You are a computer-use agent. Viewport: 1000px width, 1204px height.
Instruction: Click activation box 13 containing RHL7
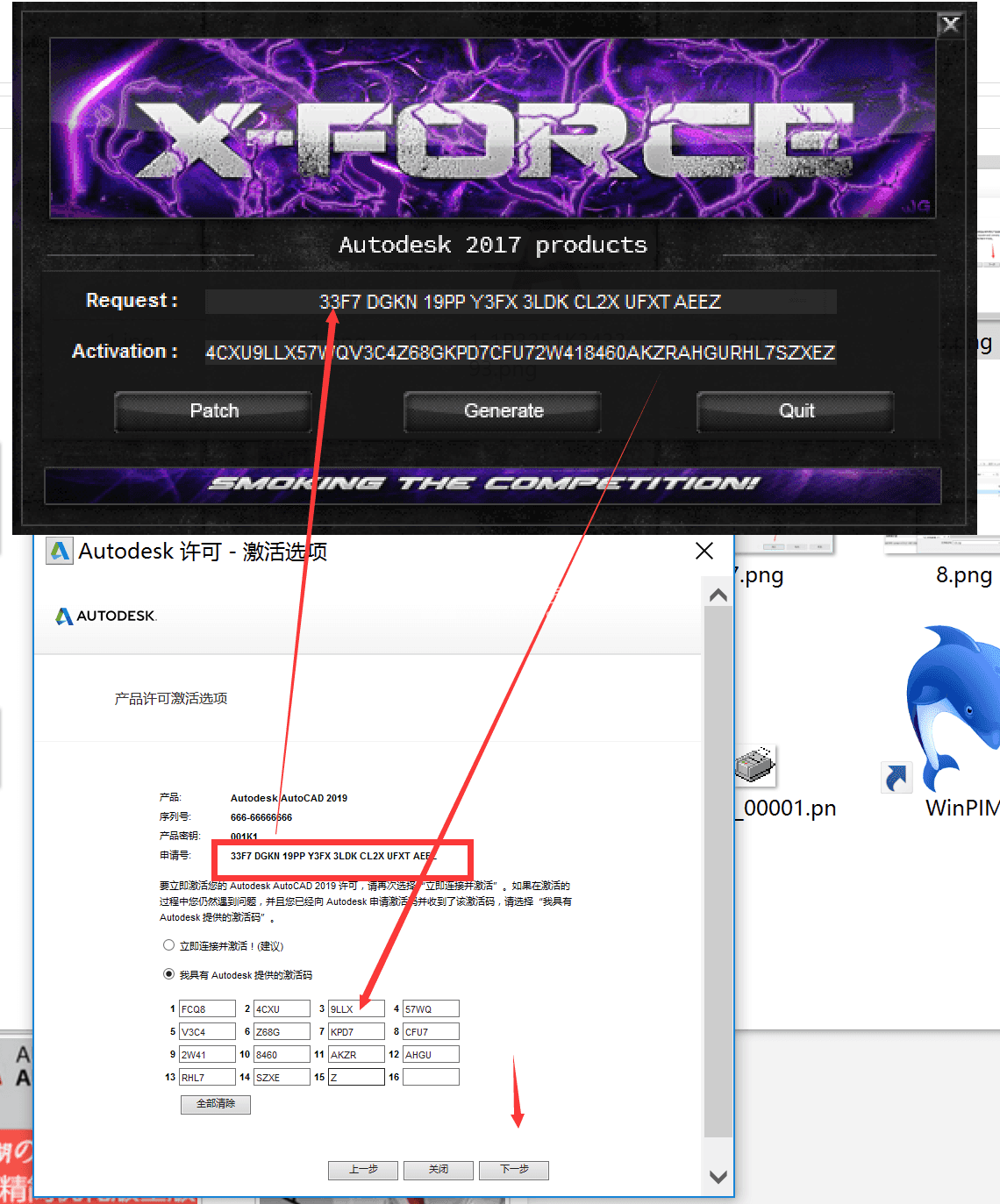[x=207, y=1078]
